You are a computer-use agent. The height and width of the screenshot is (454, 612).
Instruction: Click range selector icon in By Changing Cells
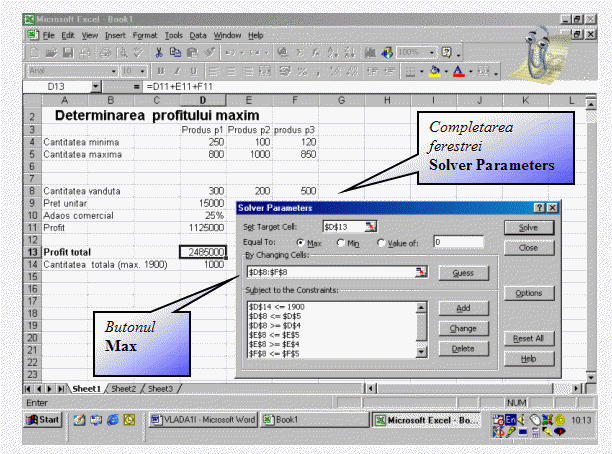click(x=421, y=271)
